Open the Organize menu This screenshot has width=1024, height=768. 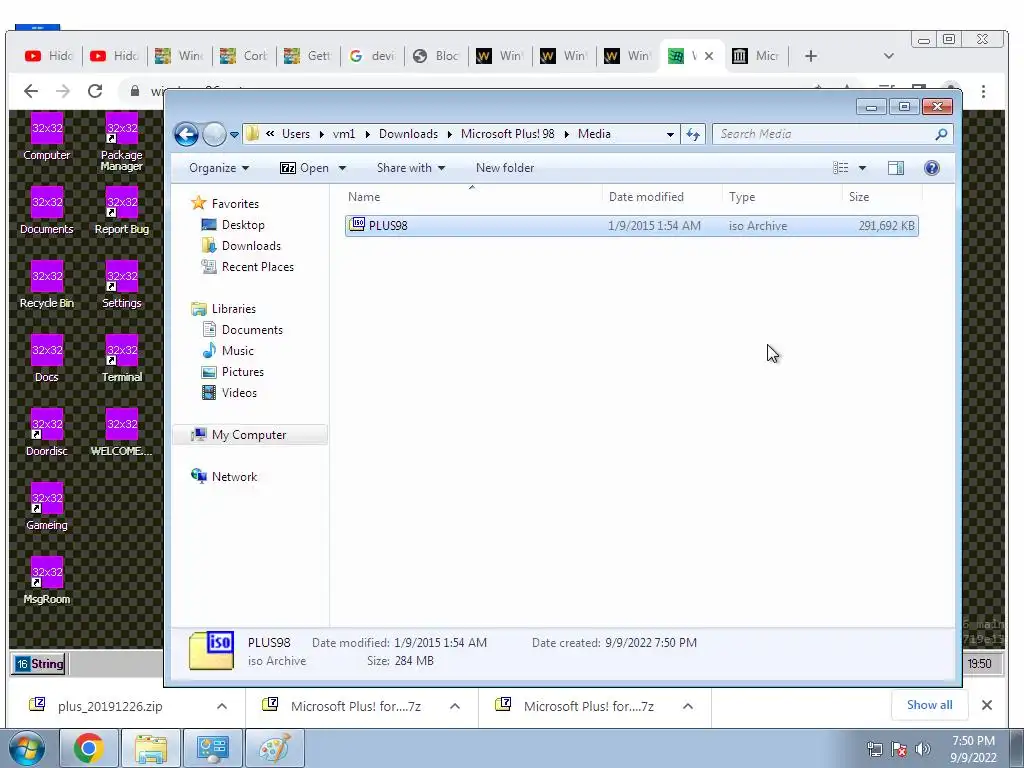pos(219,168)
